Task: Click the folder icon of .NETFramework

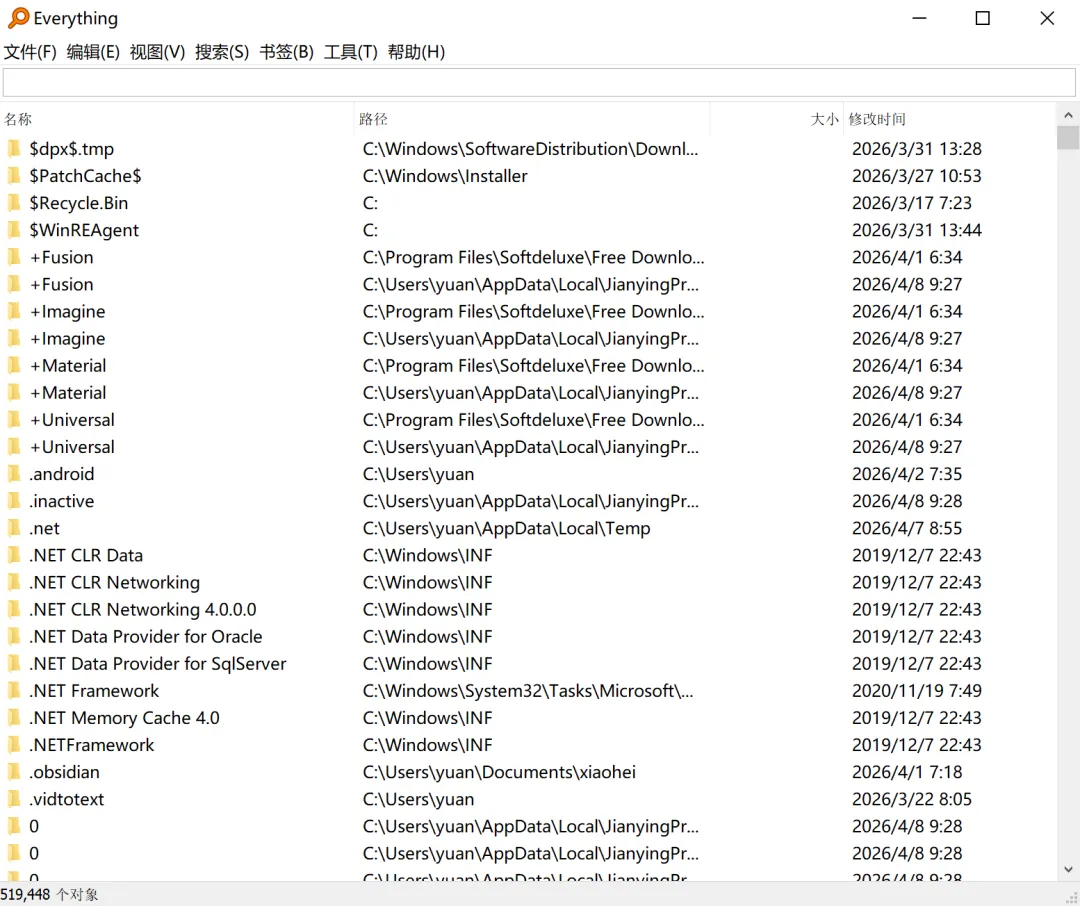Action: pyautogui.click(x=14, y=745)
